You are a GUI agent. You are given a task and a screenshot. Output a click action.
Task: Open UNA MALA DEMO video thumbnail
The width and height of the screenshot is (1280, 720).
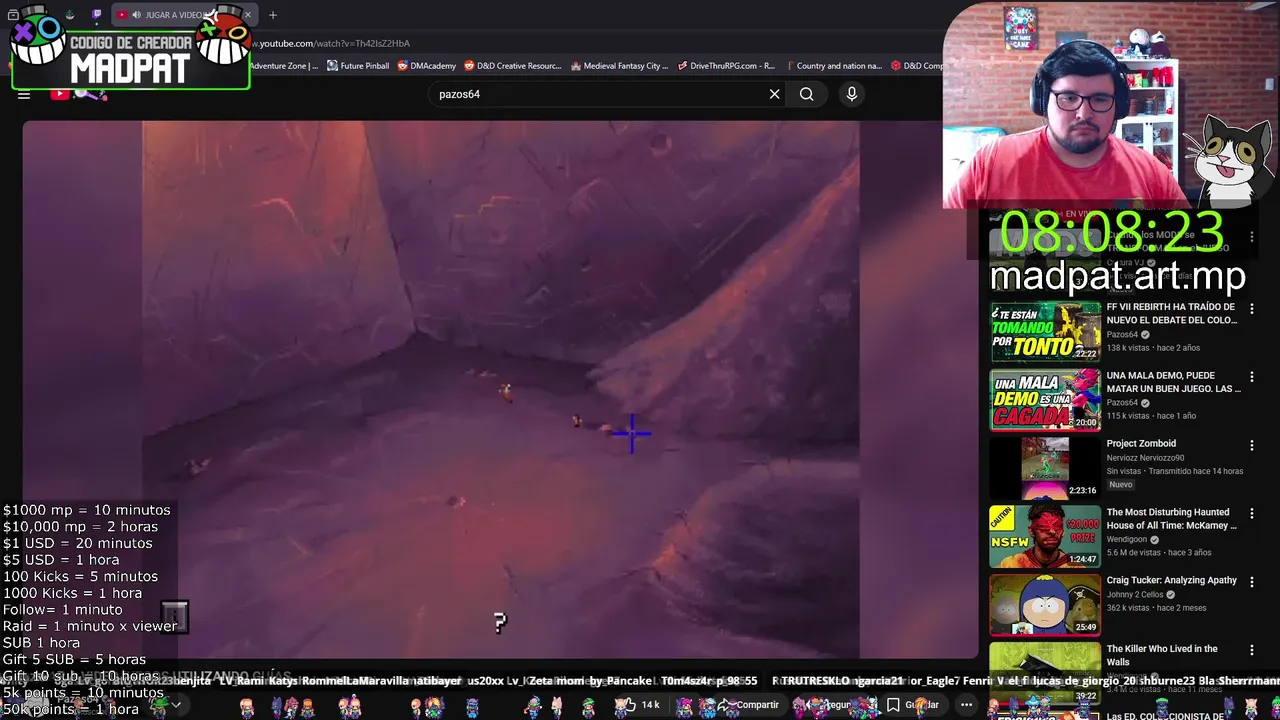click(1045, 400)
